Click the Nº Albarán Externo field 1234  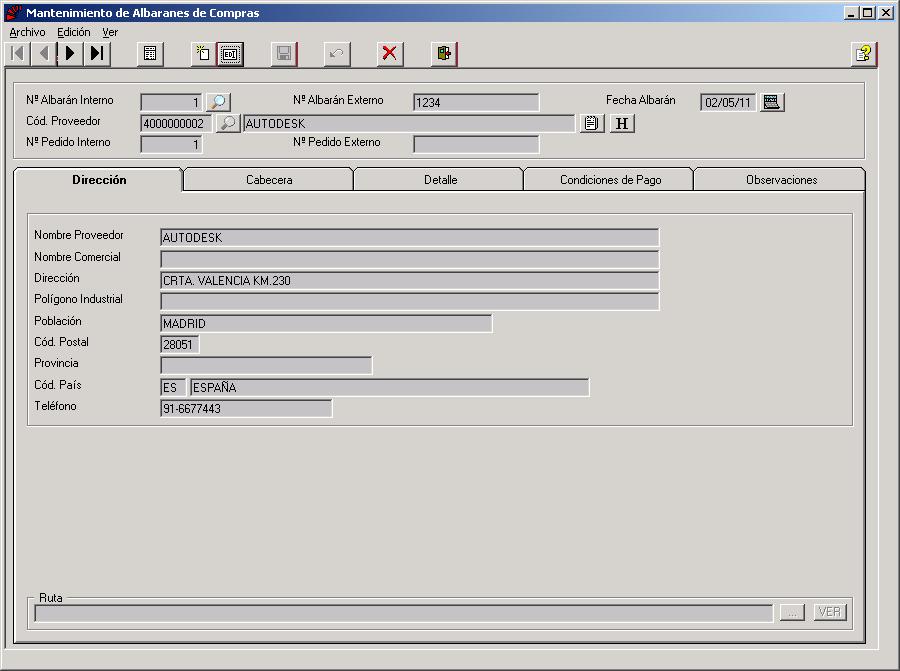pos(476,102)
